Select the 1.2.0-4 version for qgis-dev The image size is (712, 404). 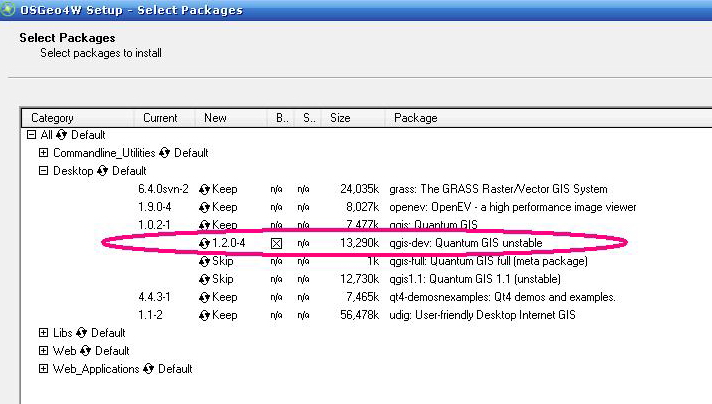[229, 243]
